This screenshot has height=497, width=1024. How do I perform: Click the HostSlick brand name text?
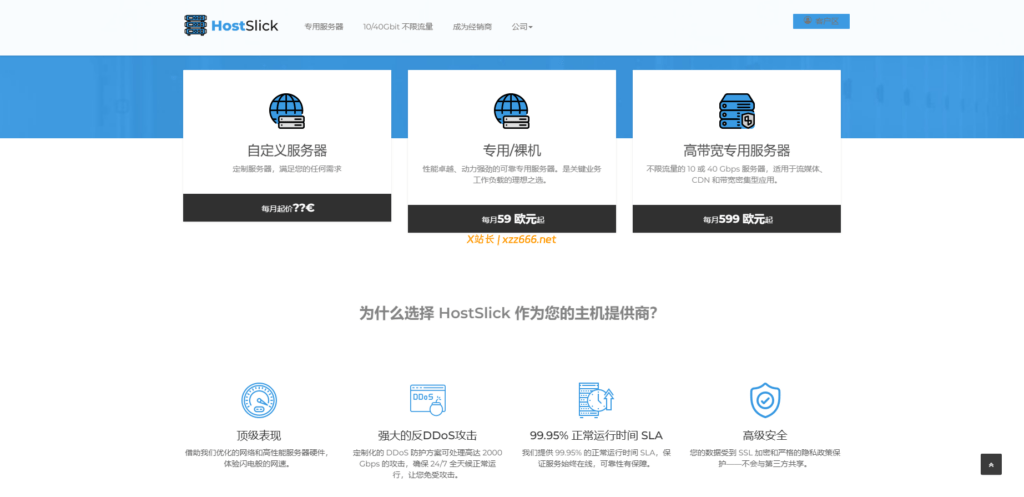point(244,26)
